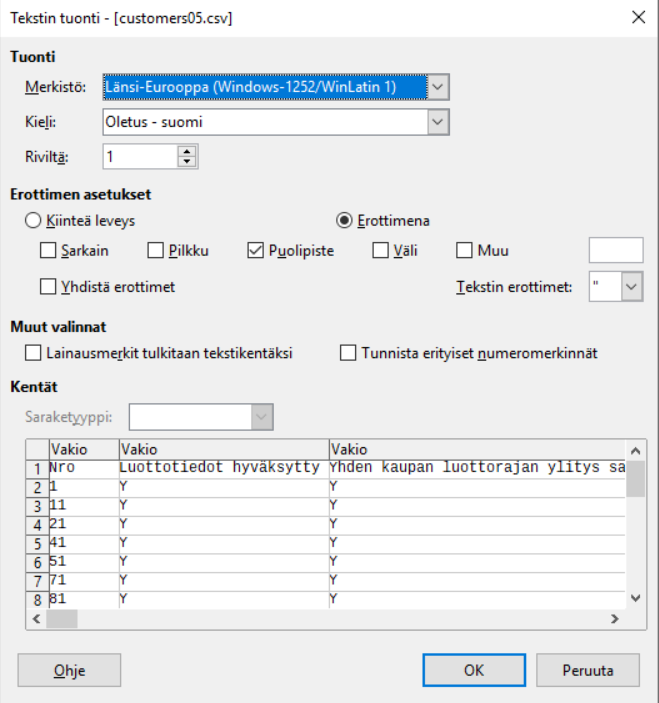Click the Luottotiedot hyväksytty column header
Viewport: 659px width, 703px height.
pos(223,450)
